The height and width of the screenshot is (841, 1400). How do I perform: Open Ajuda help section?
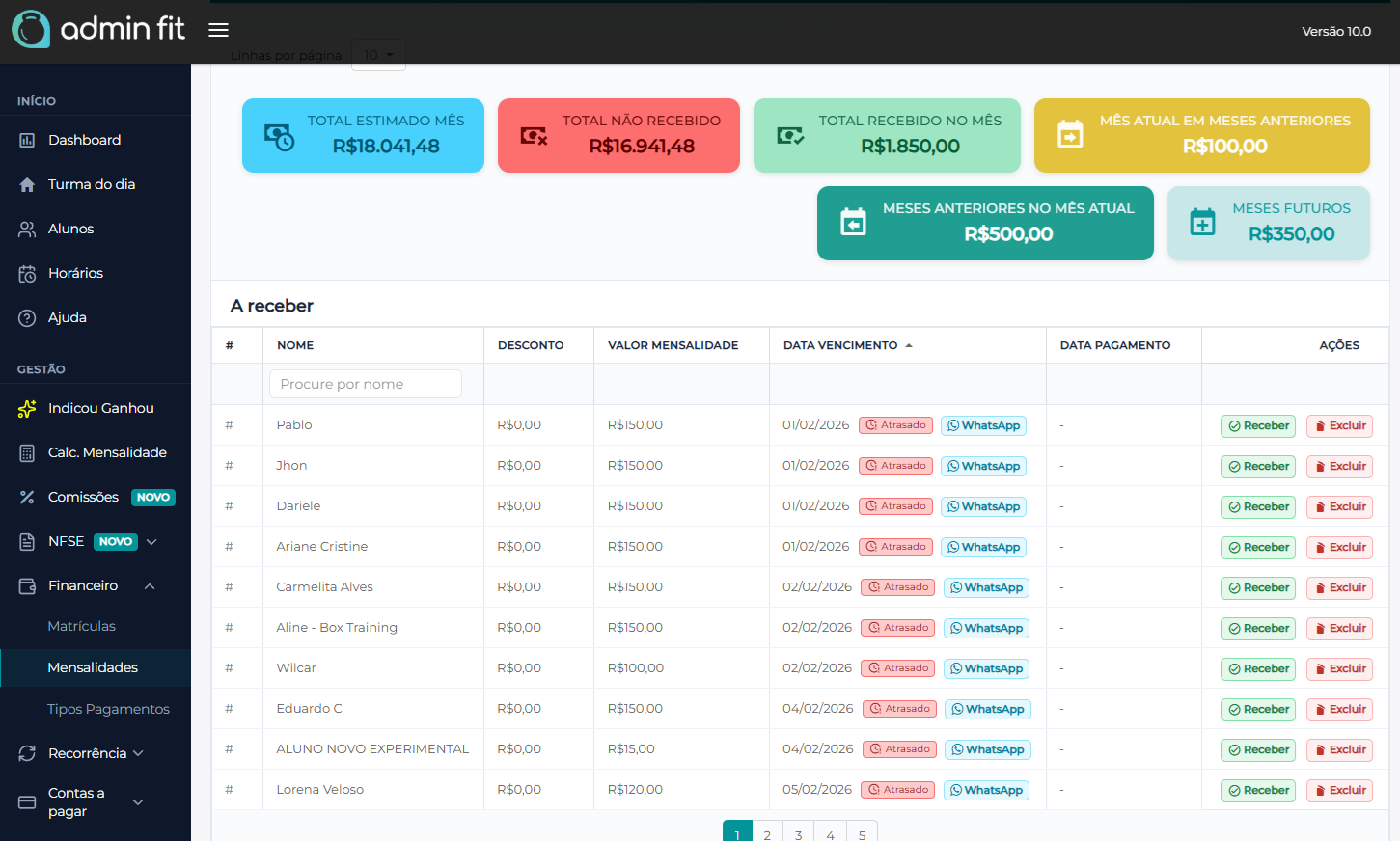pos(67,317)
